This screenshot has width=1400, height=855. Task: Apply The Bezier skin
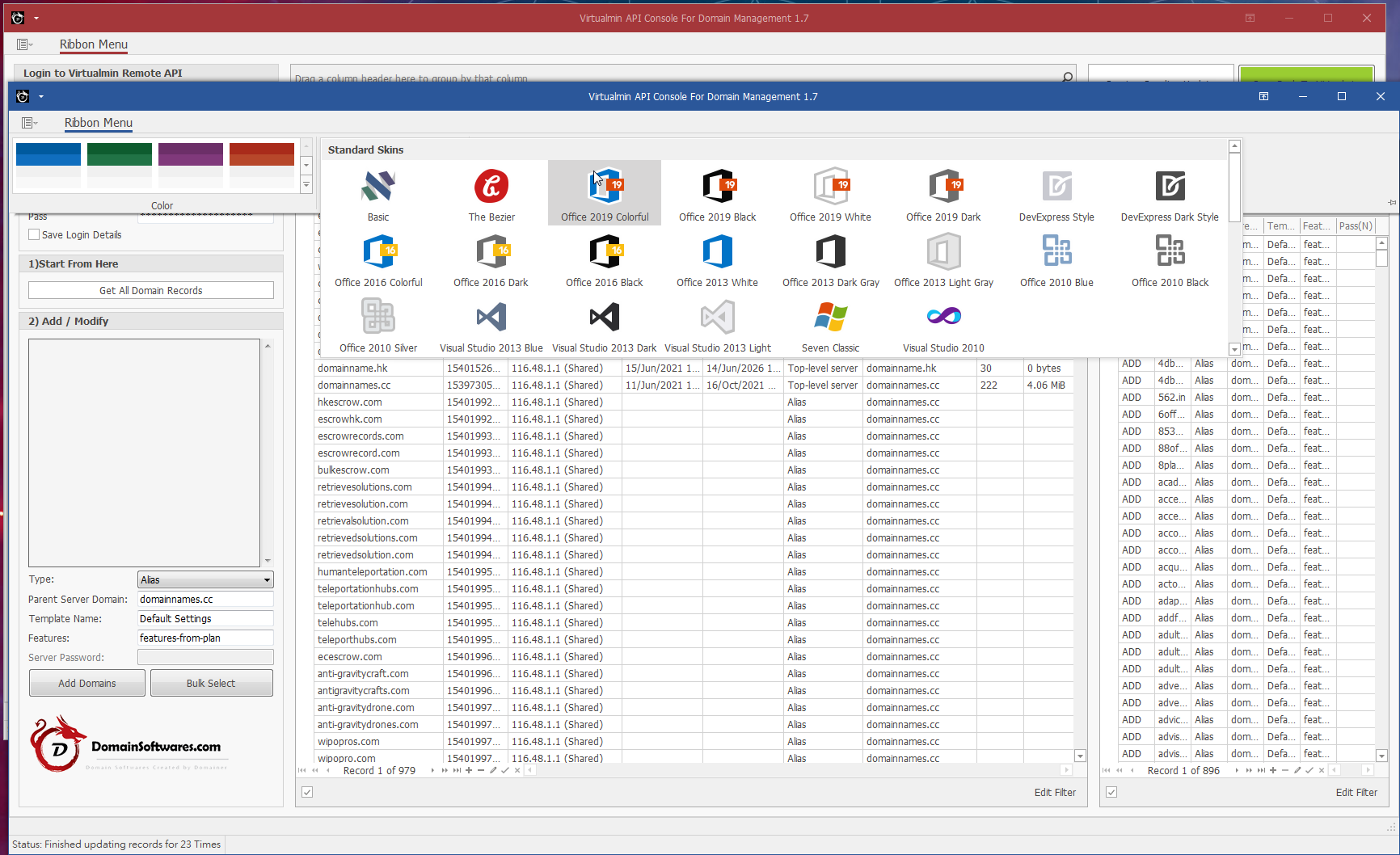(x=491, y=193)
